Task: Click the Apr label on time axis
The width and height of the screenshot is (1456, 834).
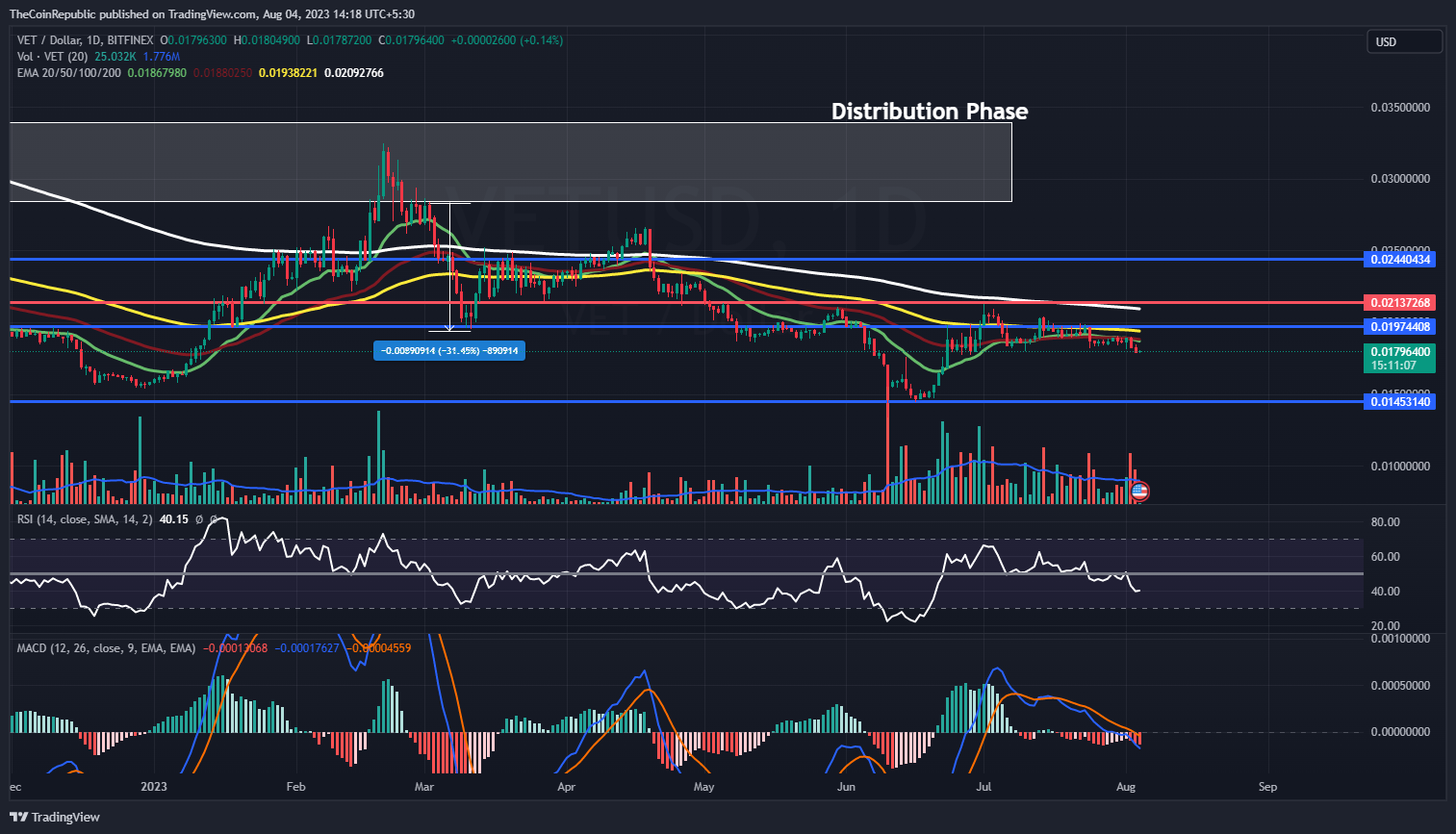Action: (567, 787)
